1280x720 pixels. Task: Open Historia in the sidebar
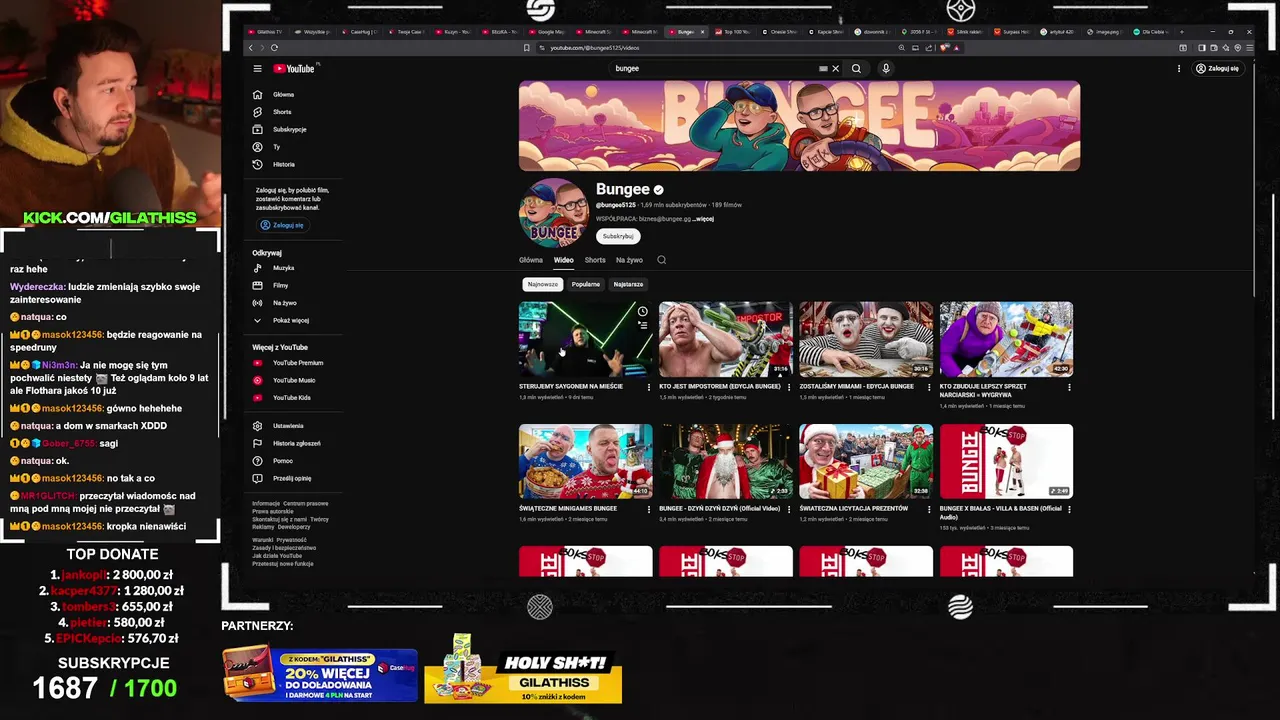click(x=284, y=164)
